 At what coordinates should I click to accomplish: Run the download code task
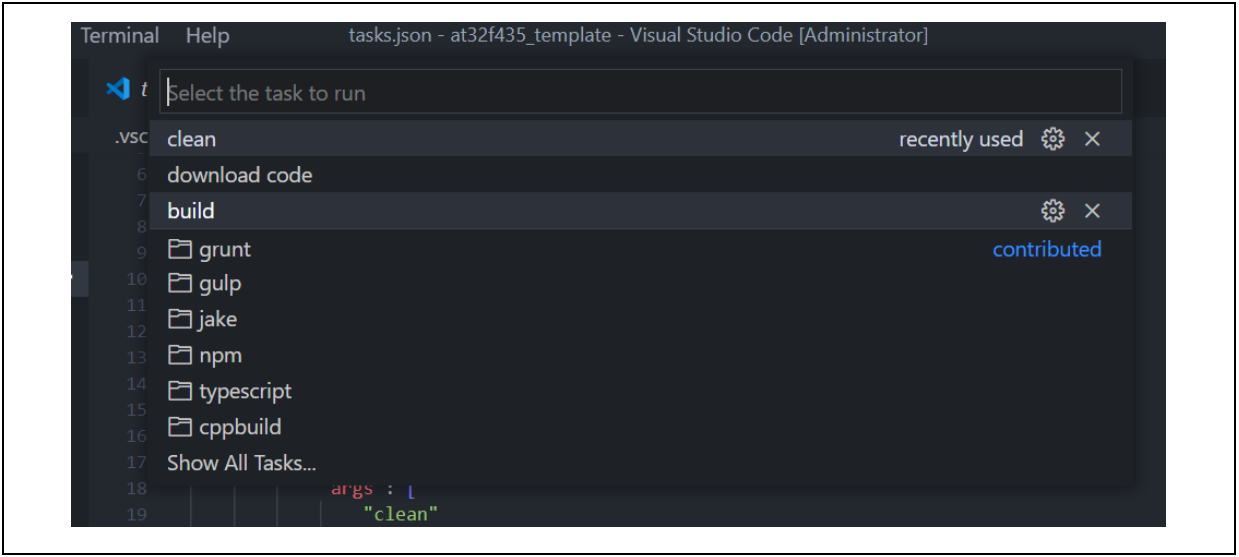click(240, 175)
